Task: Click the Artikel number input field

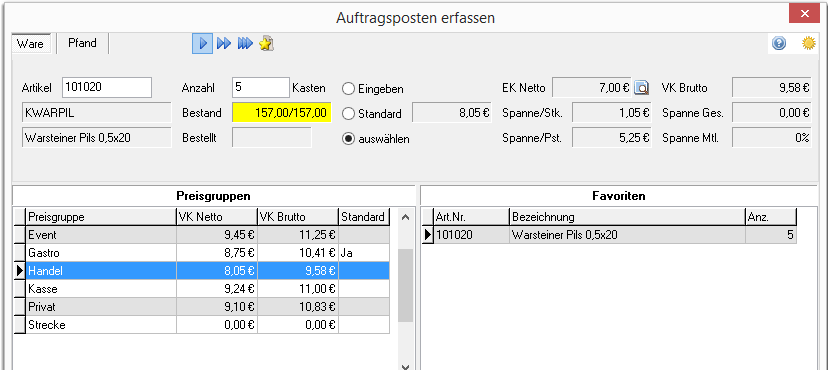Action: coord(107,88)
